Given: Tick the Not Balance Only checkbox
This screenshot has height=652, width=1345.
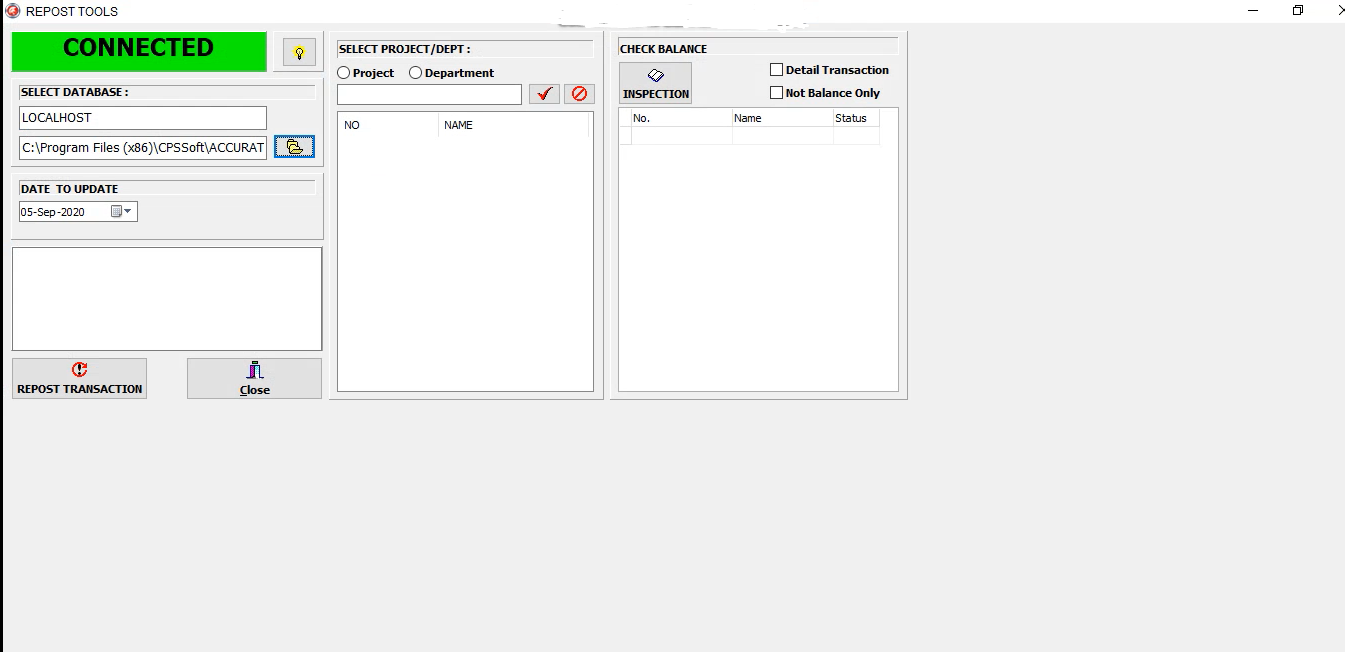Looking at the screenshot, I should click(x=776, y=93).
